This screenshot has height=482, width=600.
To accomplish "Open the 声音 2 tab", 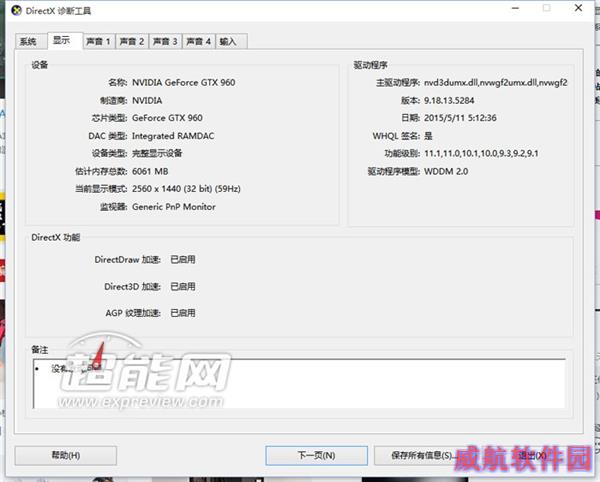I will click(132, 41).
